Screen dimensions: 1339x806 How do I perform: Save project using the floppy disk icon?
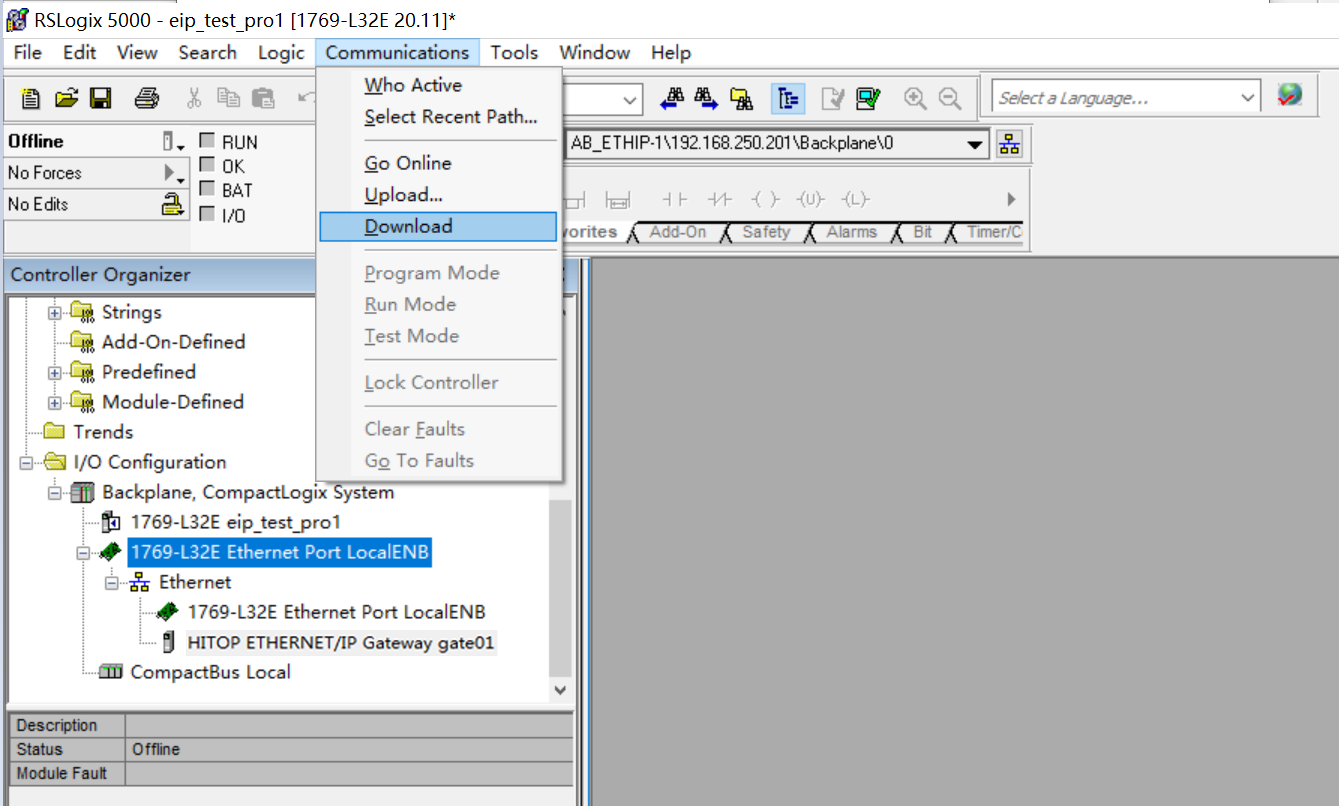pos(100,98)
